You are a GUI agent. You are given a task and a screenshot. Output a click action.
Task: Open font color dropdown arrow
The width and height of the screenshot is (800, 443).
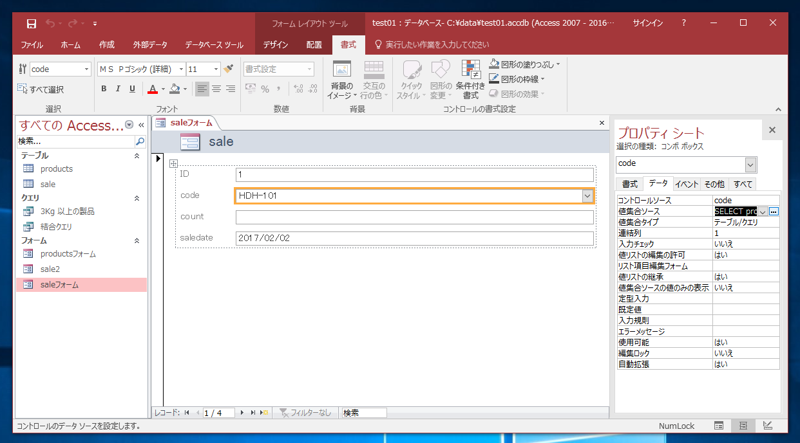click(x=163, y=89)
